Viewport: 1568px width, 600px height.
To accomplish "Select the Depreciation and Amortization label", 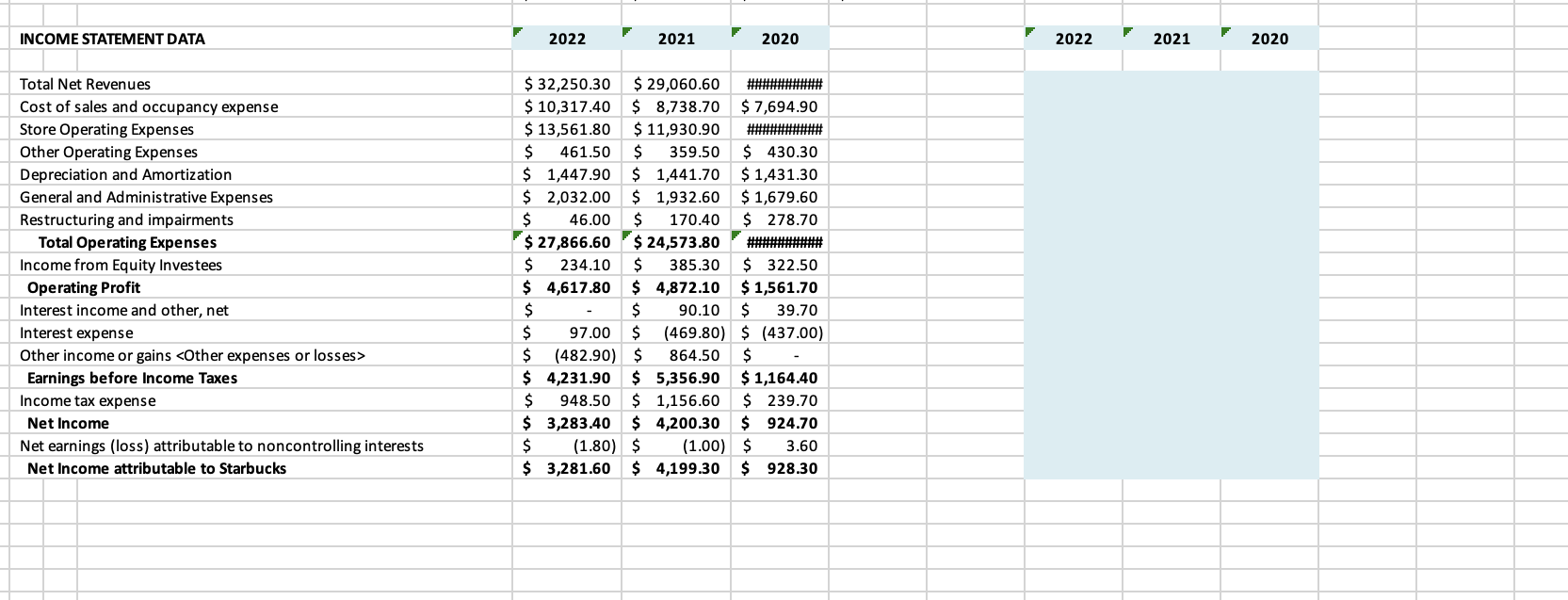I will [125, 174].
